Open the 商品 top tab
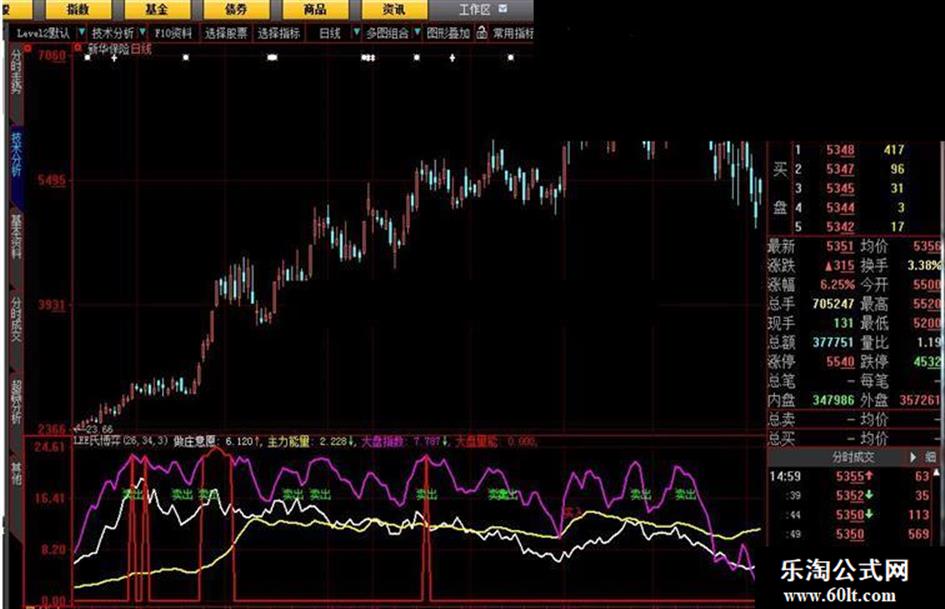Viewport: 945px width, 609px height. tap(315, 9)
